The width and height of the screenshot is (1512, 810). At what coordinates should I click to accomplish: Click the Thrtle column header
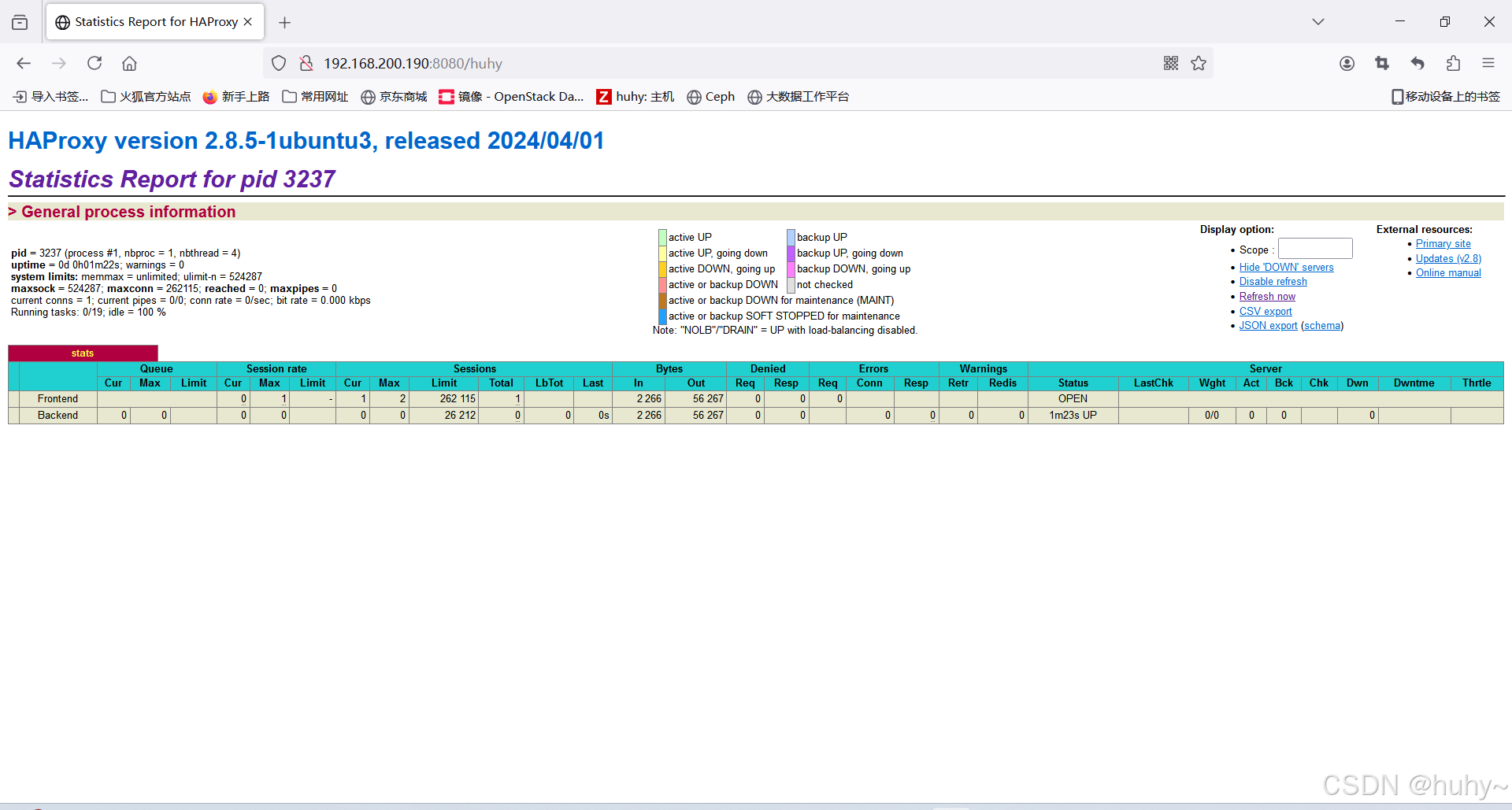[1477, 383]
